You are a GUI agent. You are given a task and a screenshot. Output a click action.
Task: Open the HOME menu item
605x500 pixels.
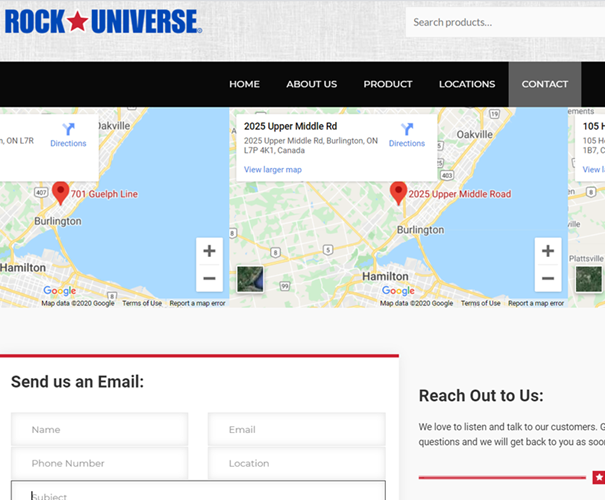(x=244, y=84)
